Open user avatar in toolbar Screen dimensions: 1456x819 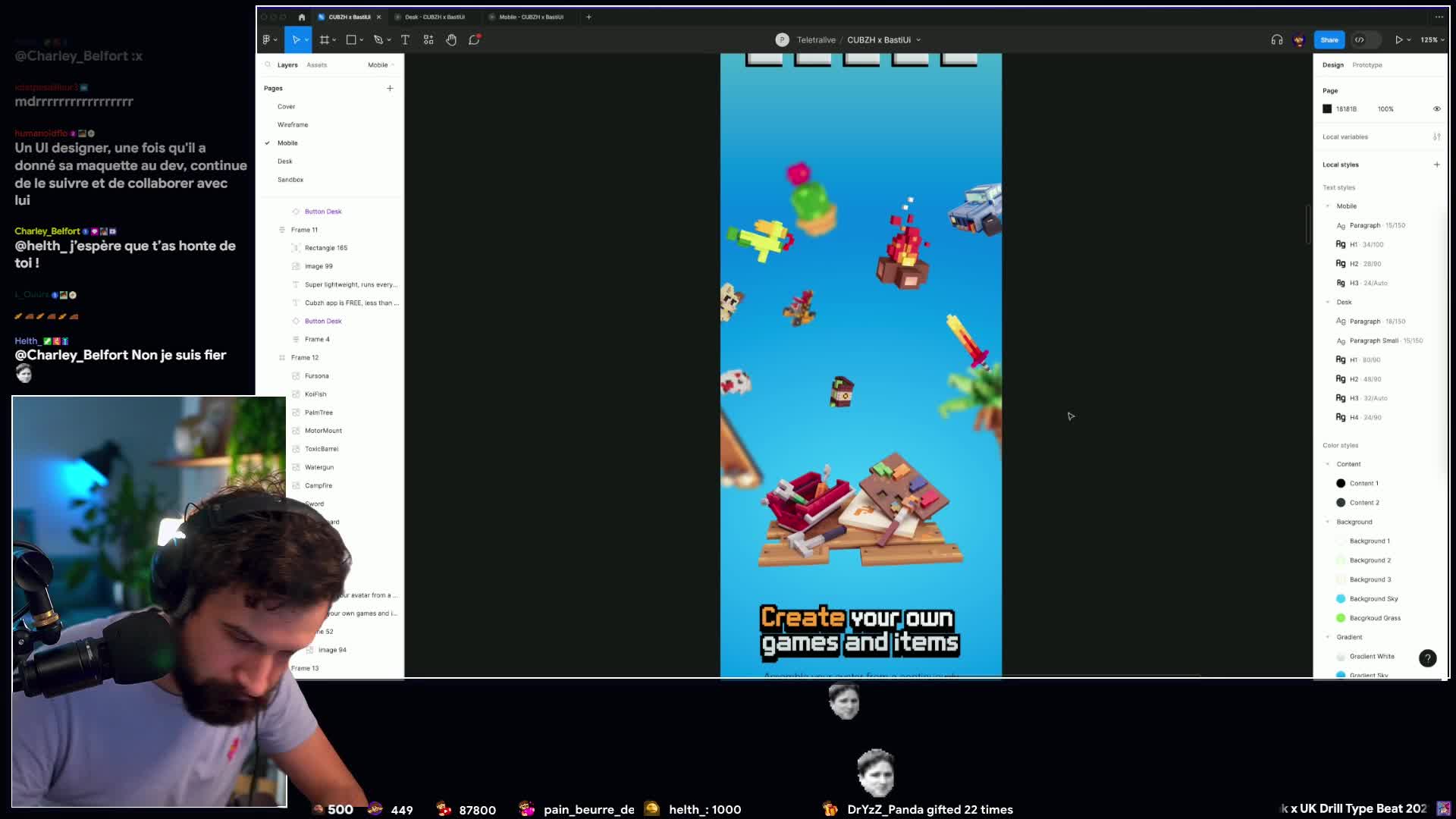(x=1299, y=39)
